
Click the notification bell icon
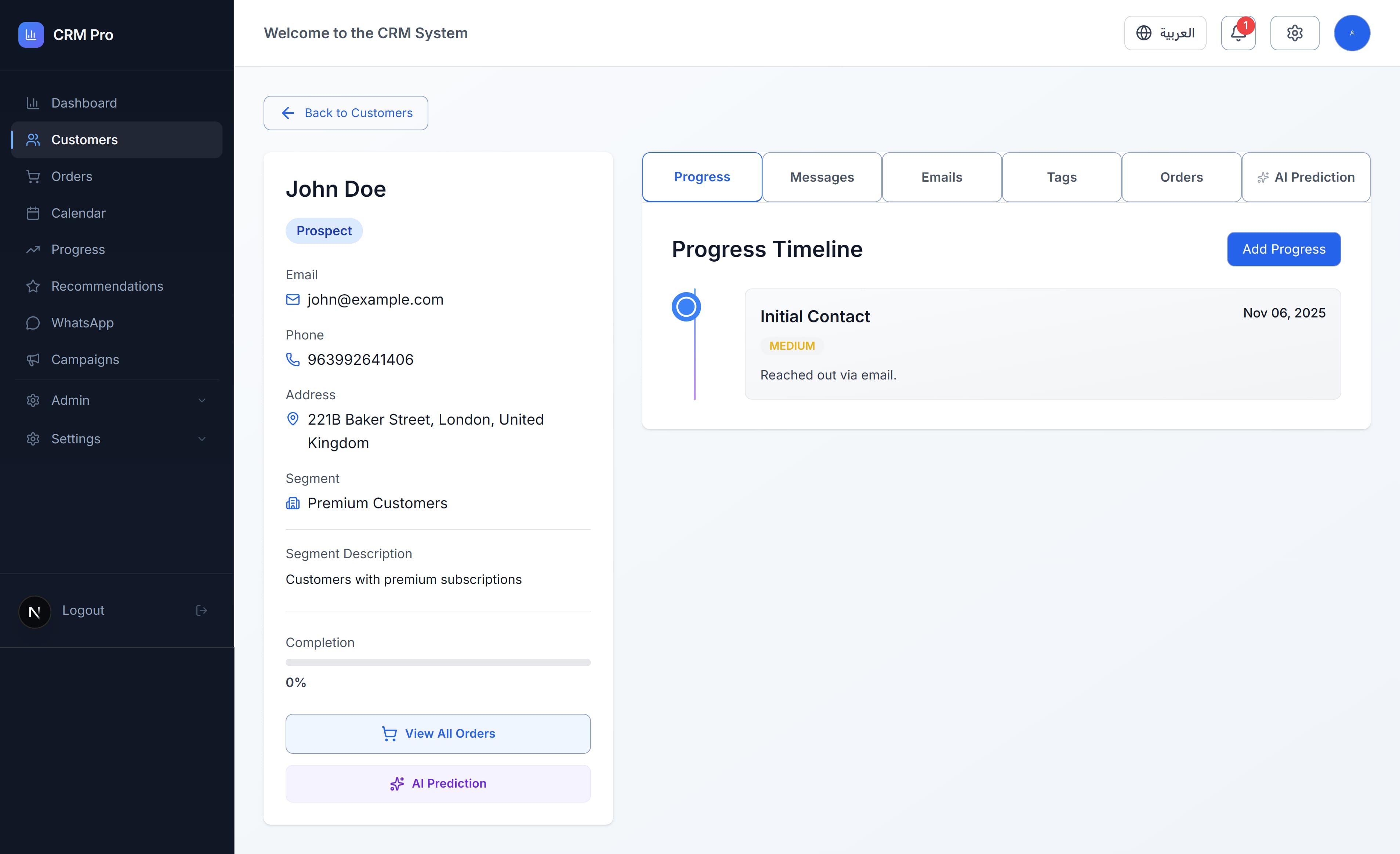1238,33
